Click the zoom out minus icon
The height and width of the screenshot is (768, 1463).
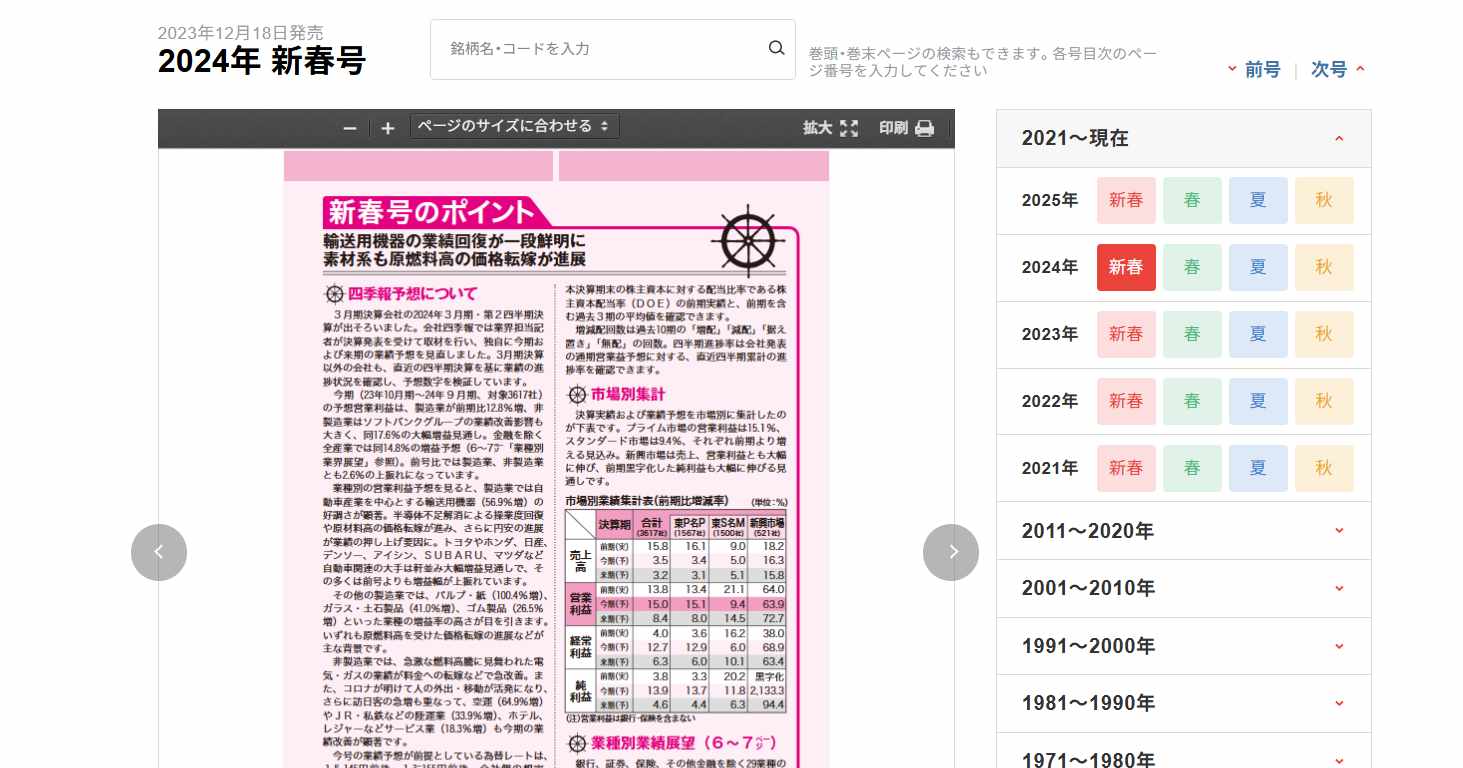click(348, 128)
